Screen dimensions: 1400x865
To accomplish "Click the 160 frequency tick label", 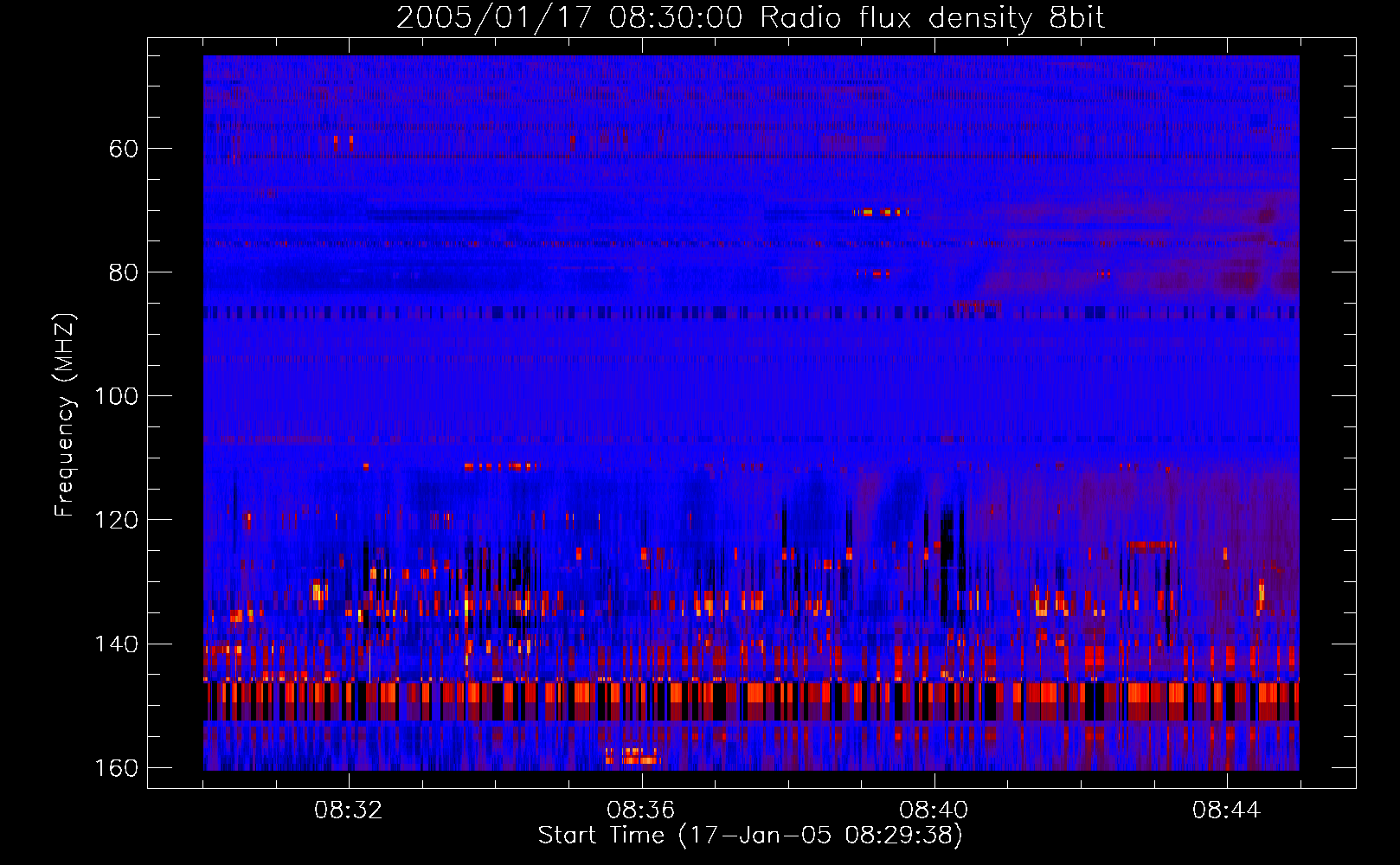I will (x=116, y=768).
